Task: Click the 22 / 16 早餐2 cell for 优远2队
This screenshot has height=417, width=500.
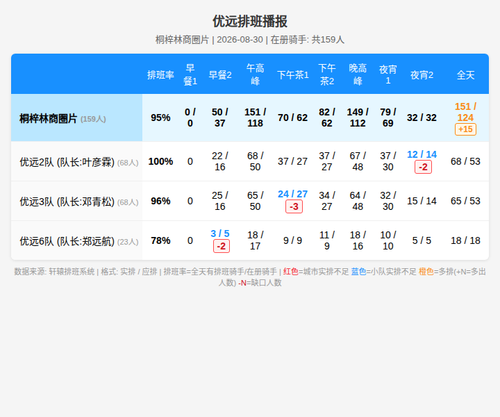Action: point(220,161)
